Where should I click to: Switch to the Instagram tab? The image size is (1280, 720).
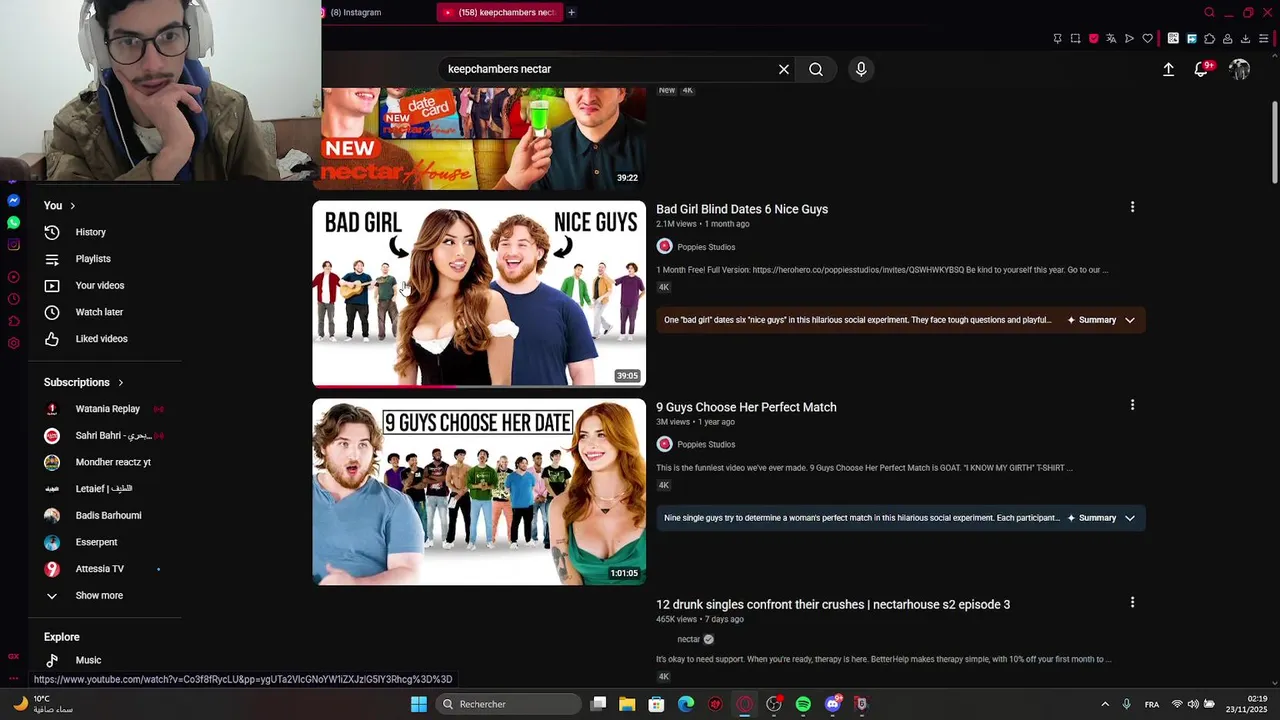(355, 12)
